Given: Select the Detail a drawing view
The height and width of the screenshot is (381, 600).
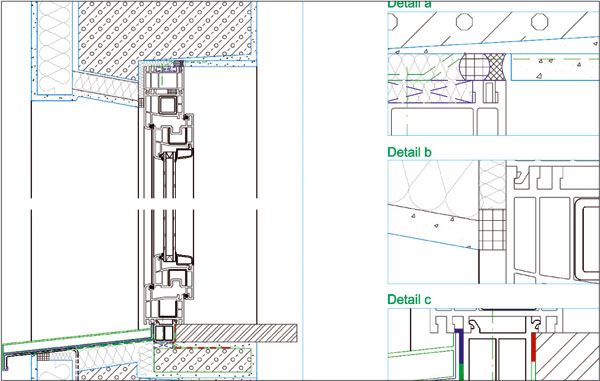Looking at the screenshot, I should (493, 73).
